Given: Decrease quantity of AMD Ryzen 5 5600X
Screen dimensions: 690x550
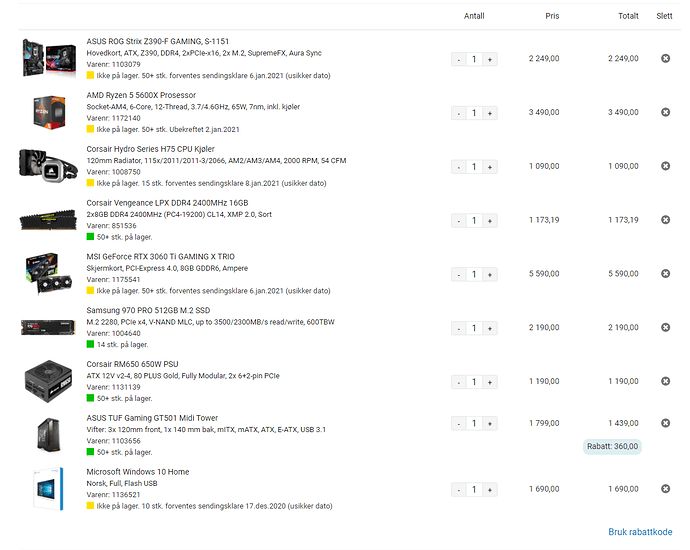Looking at the screenshot, I should click(459, 113).
